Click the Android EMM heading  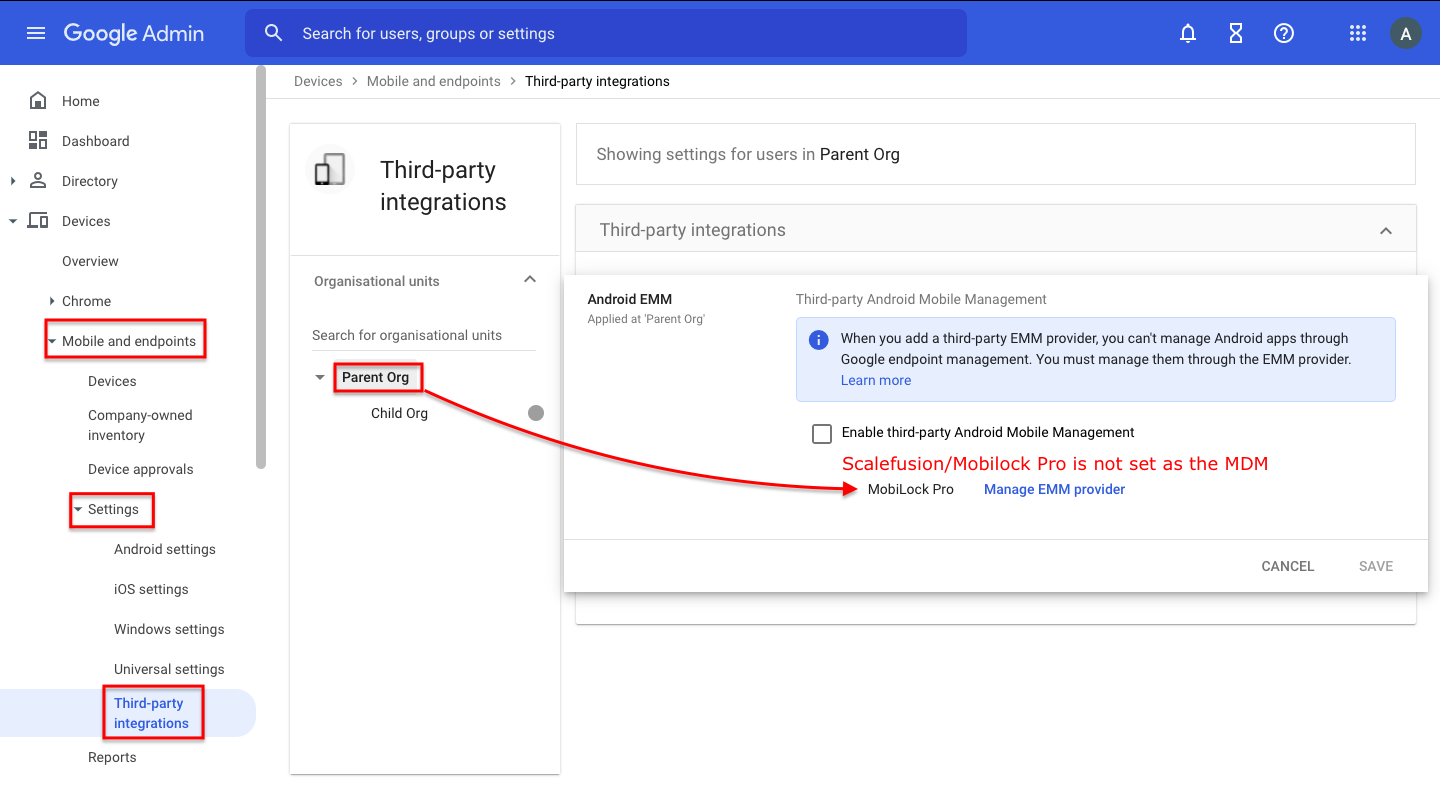[630, 299]
